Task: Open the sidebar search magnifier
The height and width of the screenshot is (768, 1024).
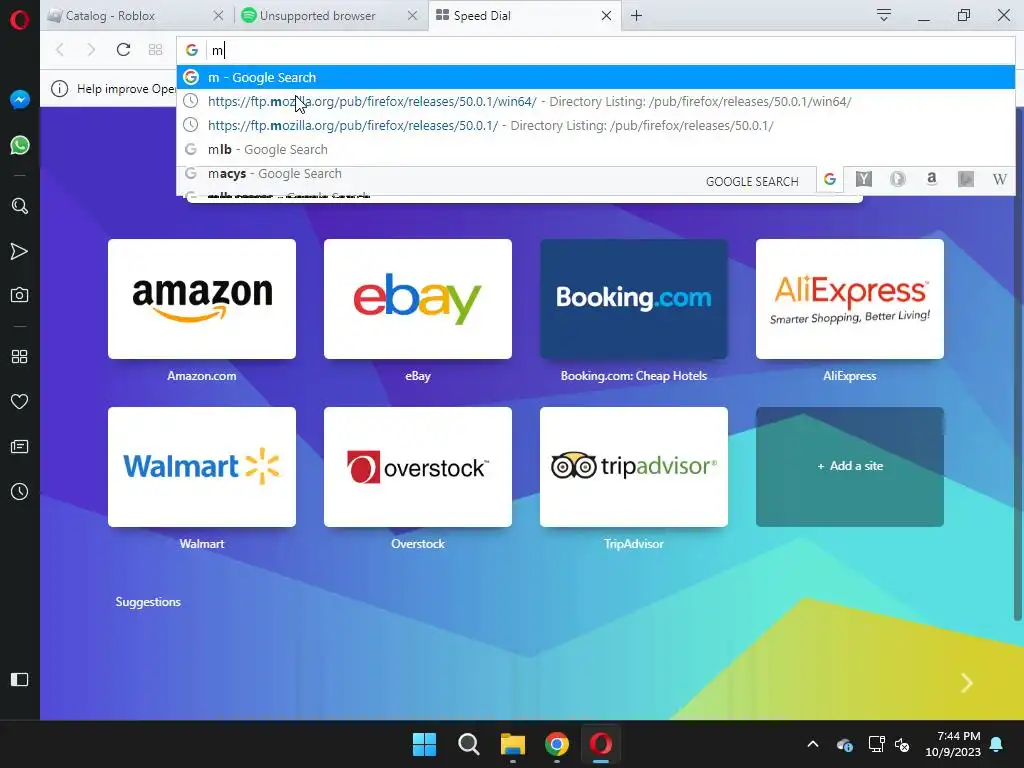Action: point(20,206)
